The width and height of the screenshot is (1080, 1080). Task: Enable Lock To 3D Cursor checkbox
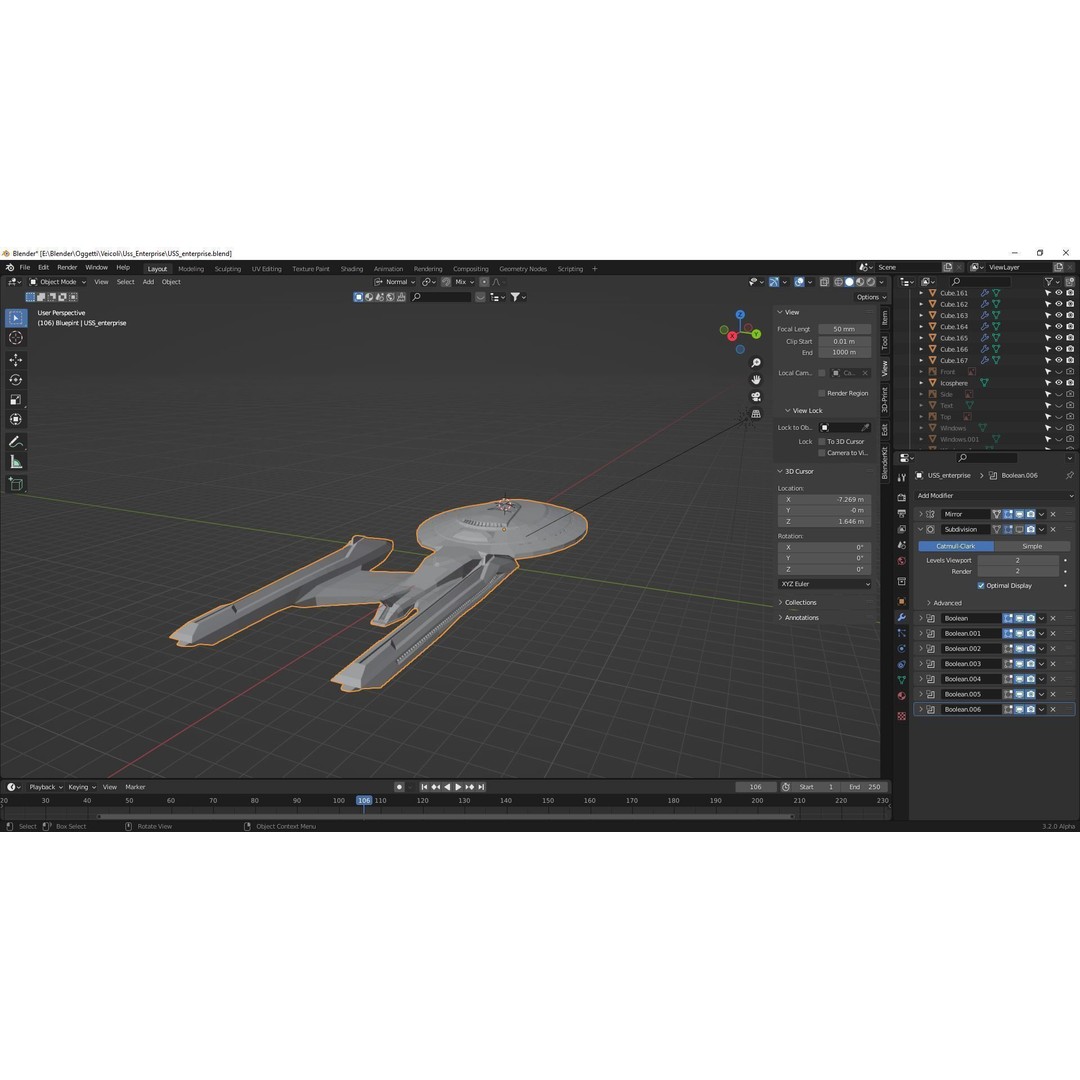(822, 442)
